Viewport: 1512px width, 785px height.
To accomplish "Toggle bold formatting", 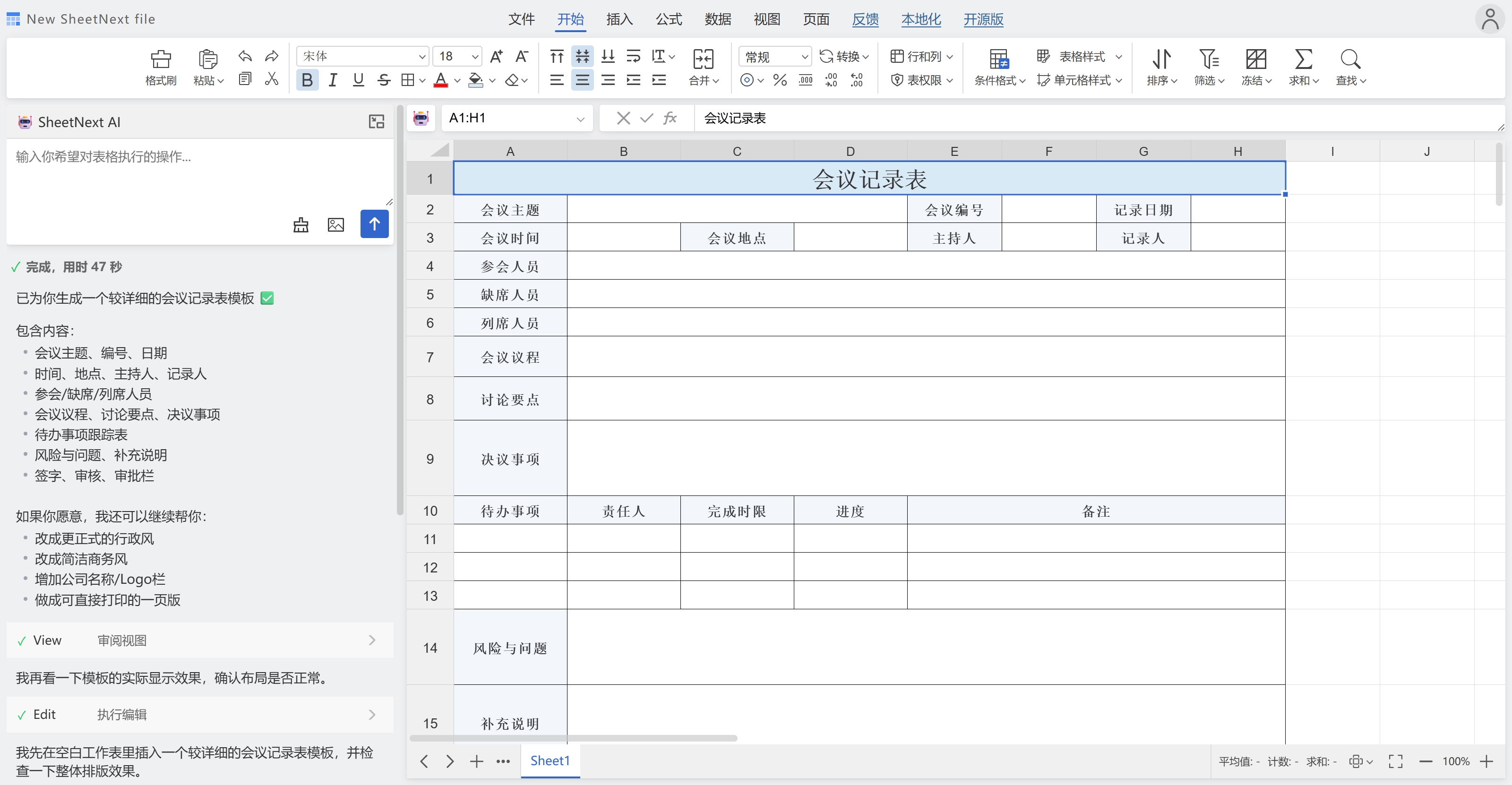I will pos(307,80).
